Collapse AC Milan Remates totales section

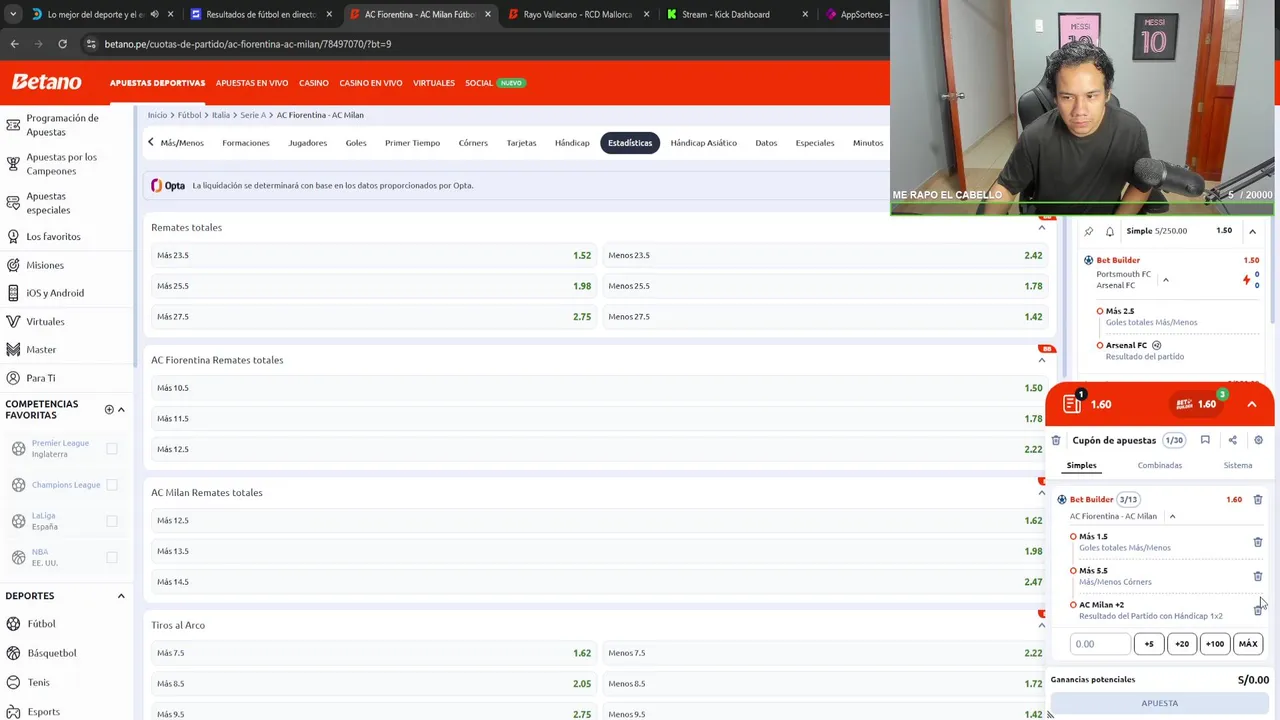(x=1041, y=492)
